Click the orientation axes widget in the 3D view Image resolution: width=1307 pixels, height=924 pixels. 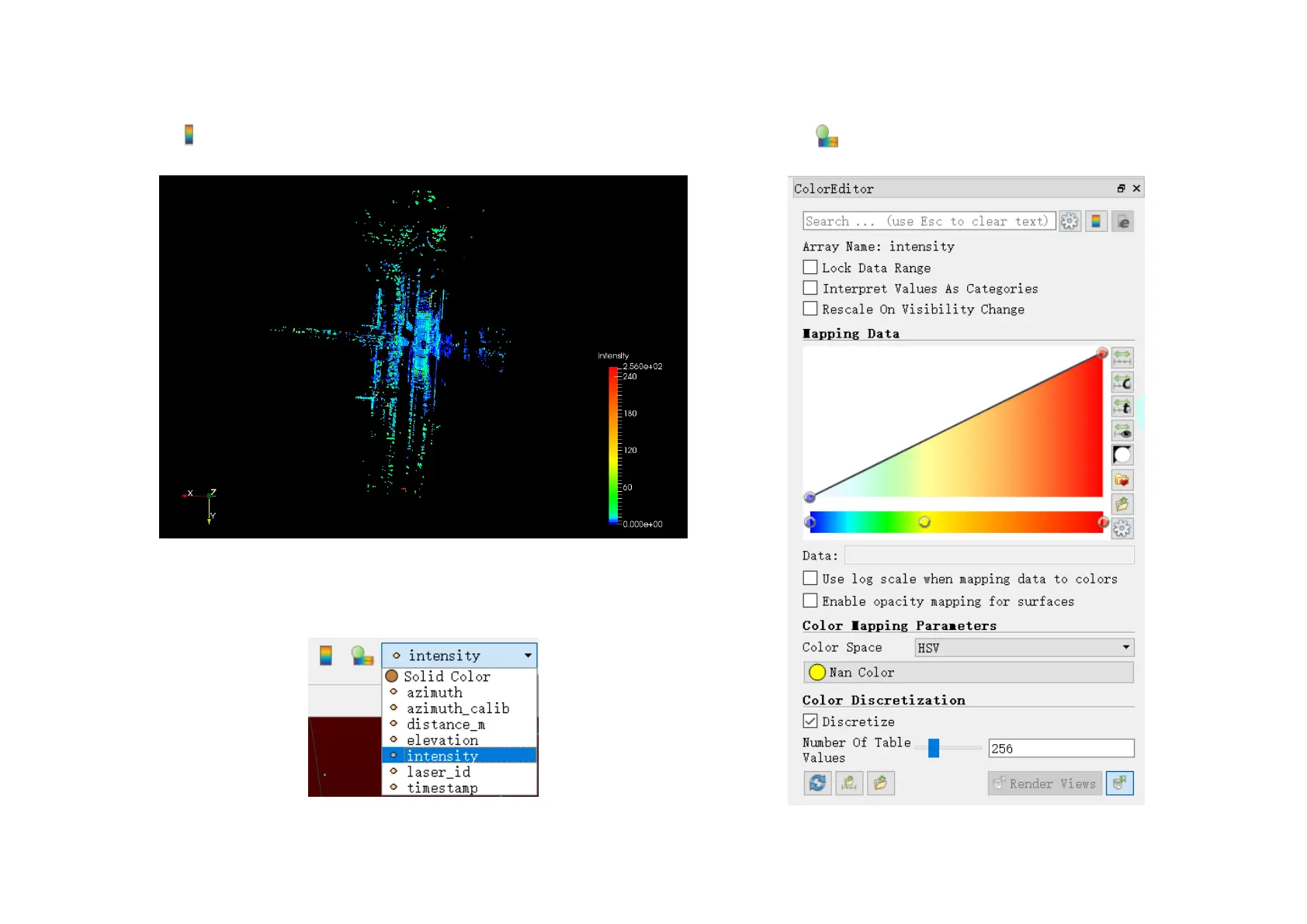click(201, 506)
